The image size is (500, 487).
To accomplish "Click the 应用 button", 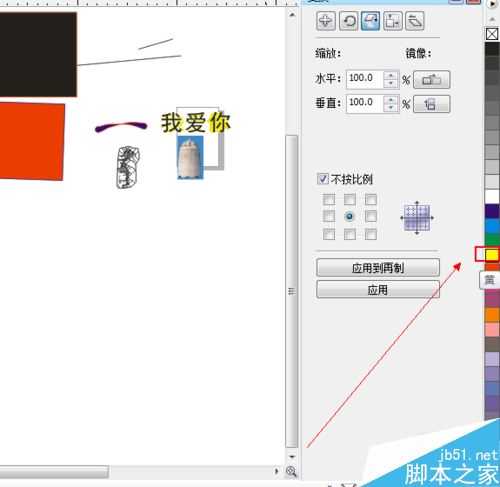I will (x=378, y=289).
